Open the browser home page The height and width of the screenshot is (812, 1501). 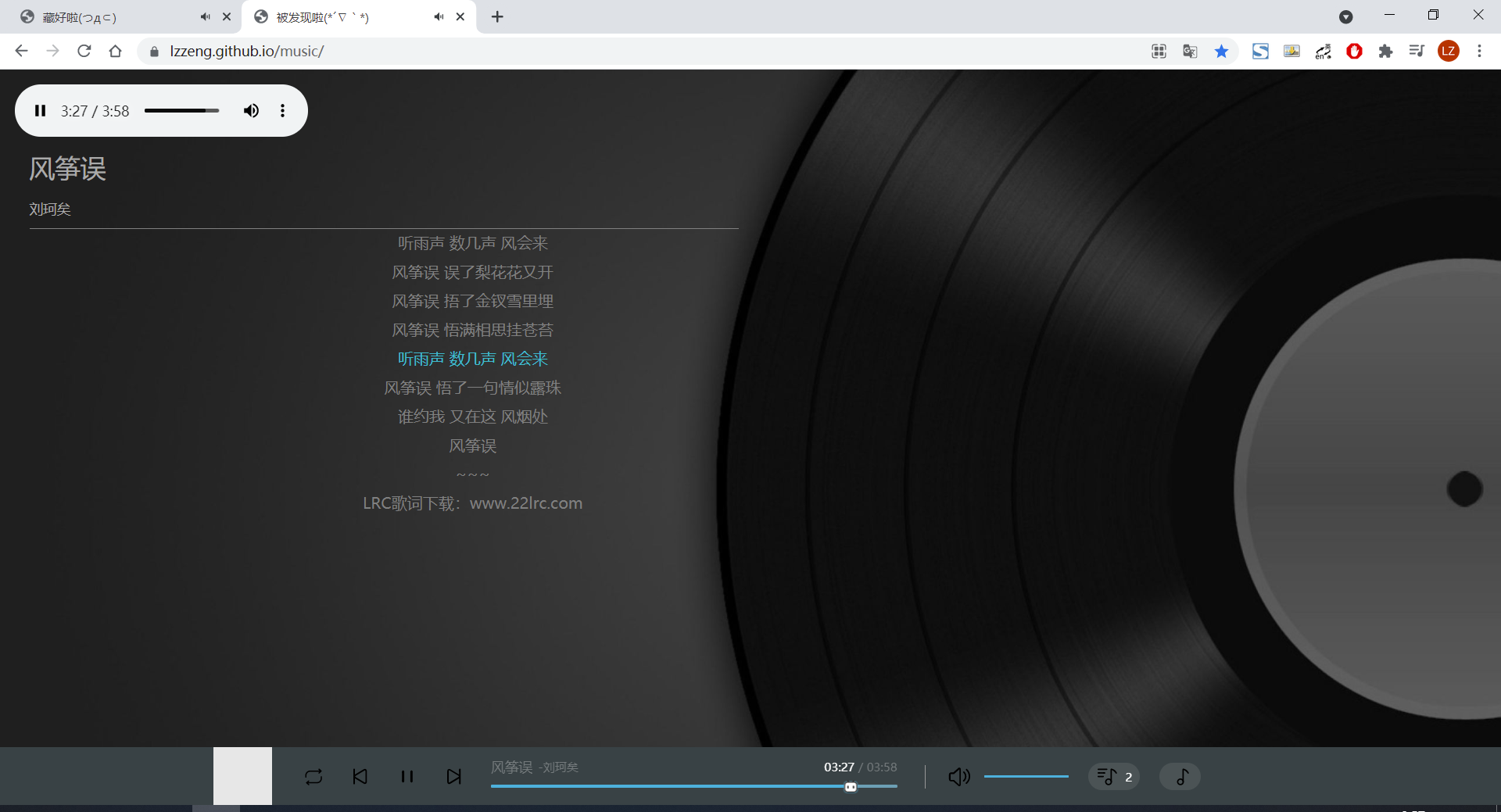pos(115,51)
